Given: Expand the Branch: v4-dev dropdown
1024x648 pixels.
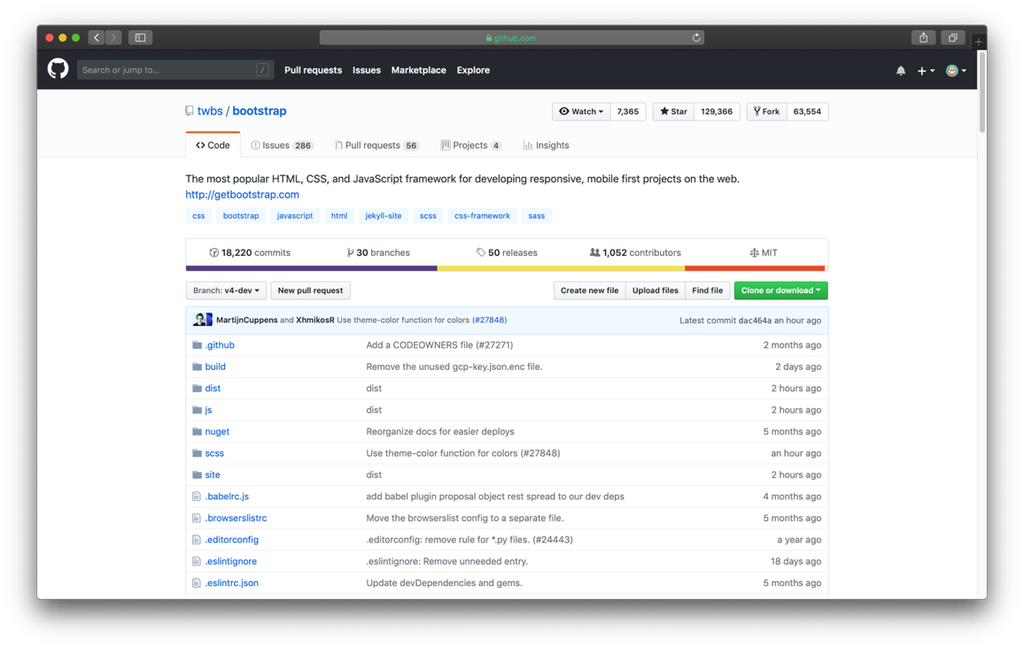Looking at the screenshot, I should coord(226,291).
